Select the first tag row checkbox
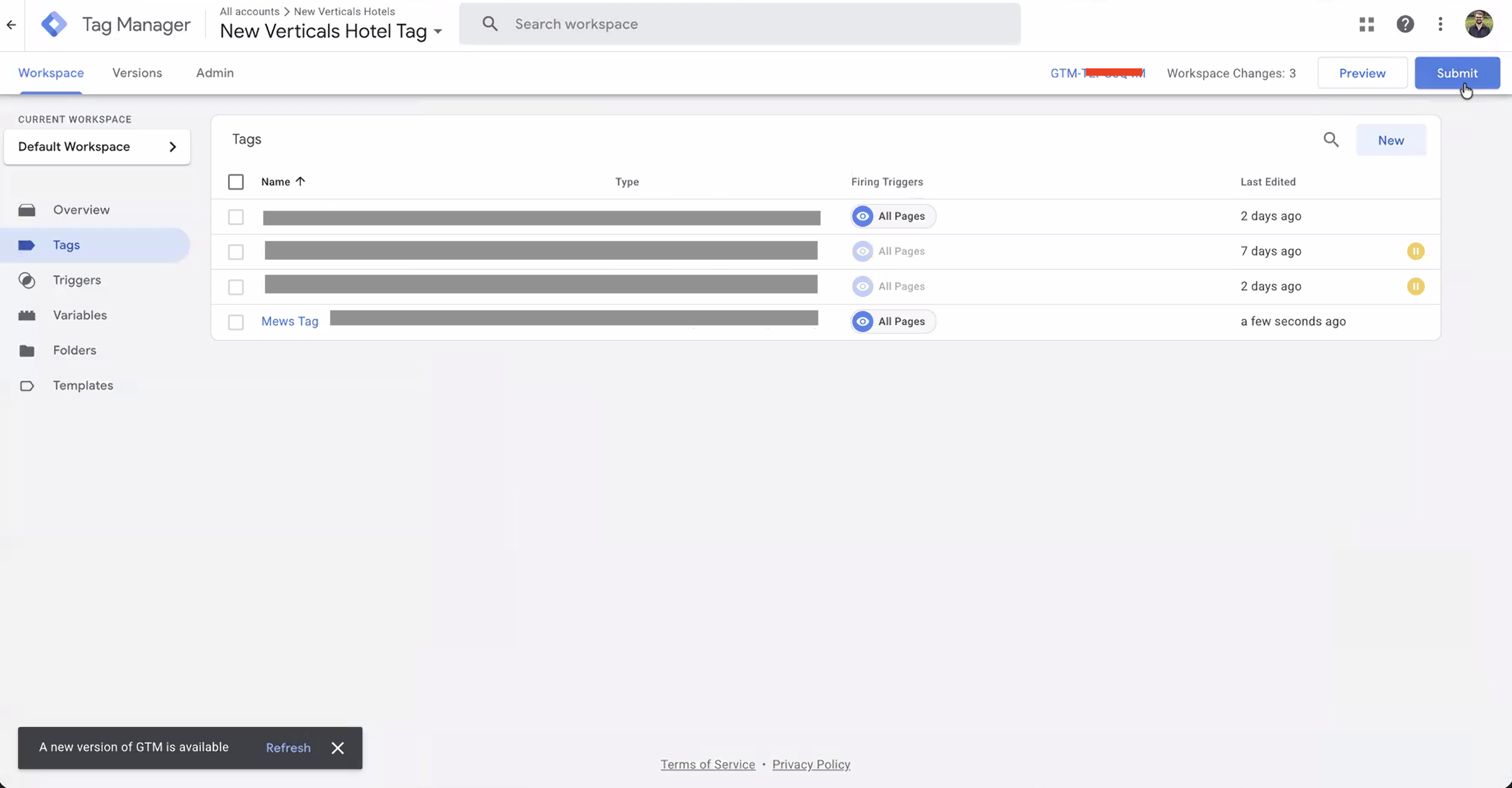The width and height of the screenshot is (1512, 788). 236,217
